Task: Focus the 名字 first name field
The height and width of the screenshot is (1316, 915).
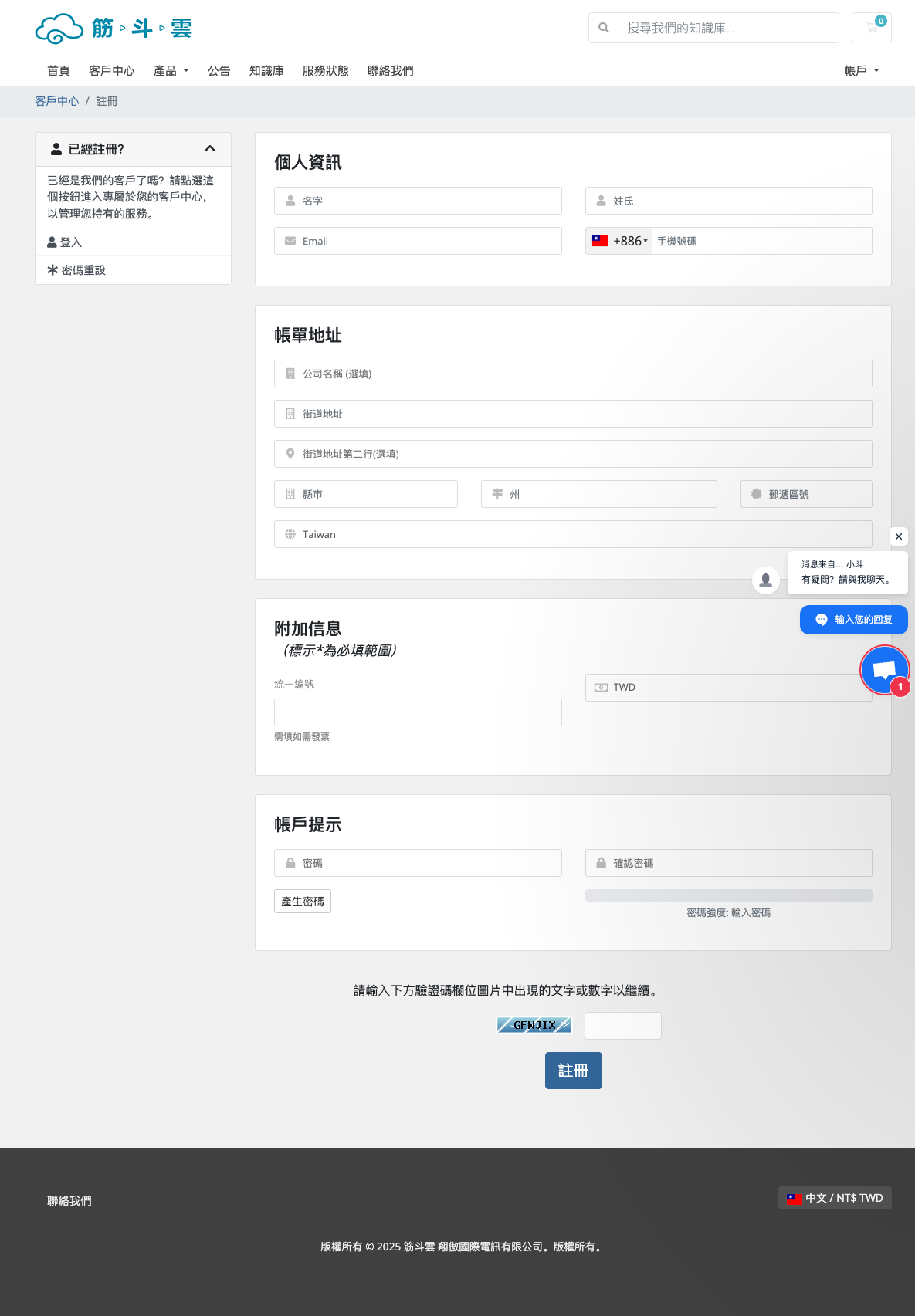Action: (418, 201)
